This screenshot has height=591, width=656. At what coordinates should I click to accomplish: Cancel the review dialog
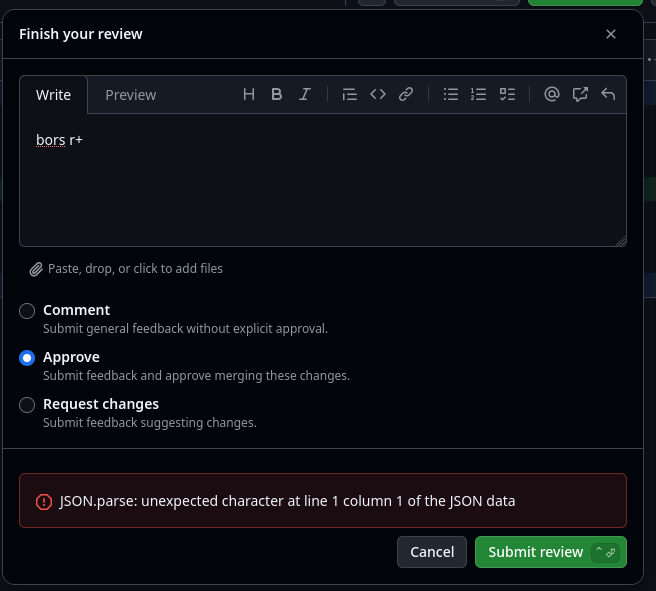pyautogui.click(x=432, y=552)
